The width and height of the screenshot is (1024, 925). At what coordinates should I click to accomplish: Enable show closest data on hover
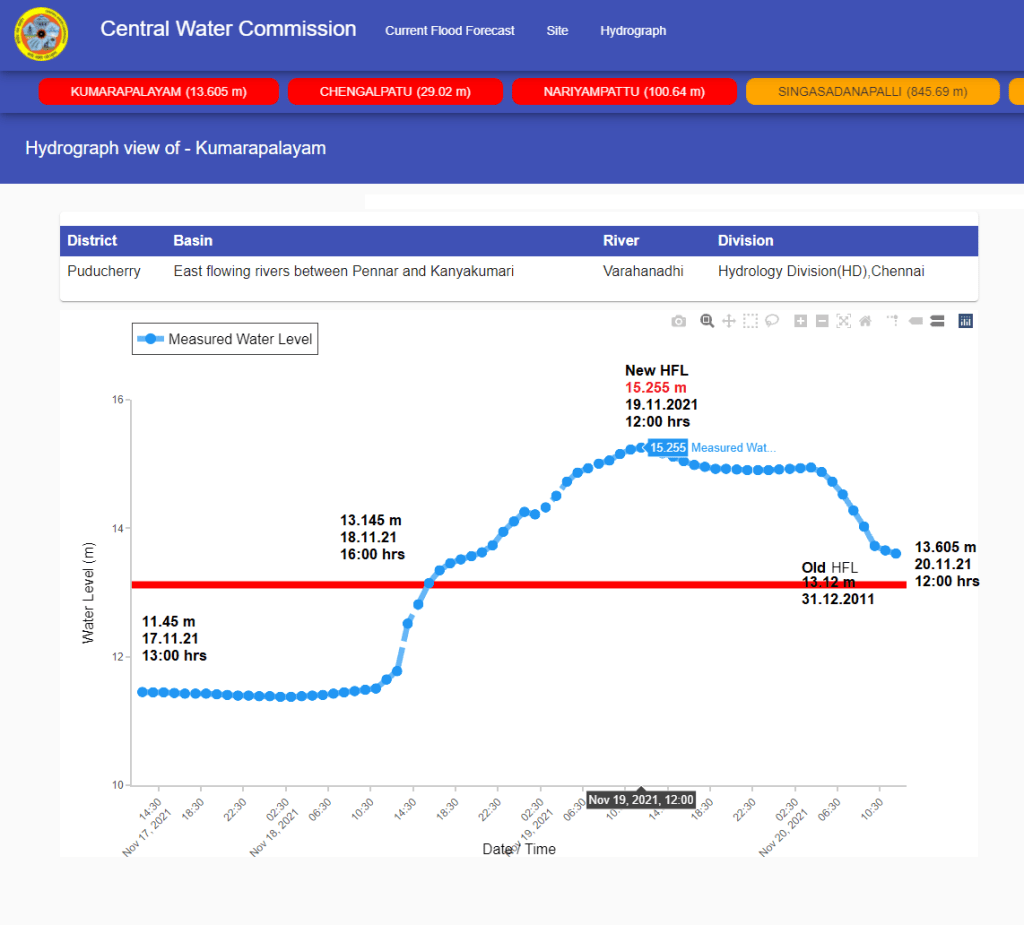click(x=915, y=321)
